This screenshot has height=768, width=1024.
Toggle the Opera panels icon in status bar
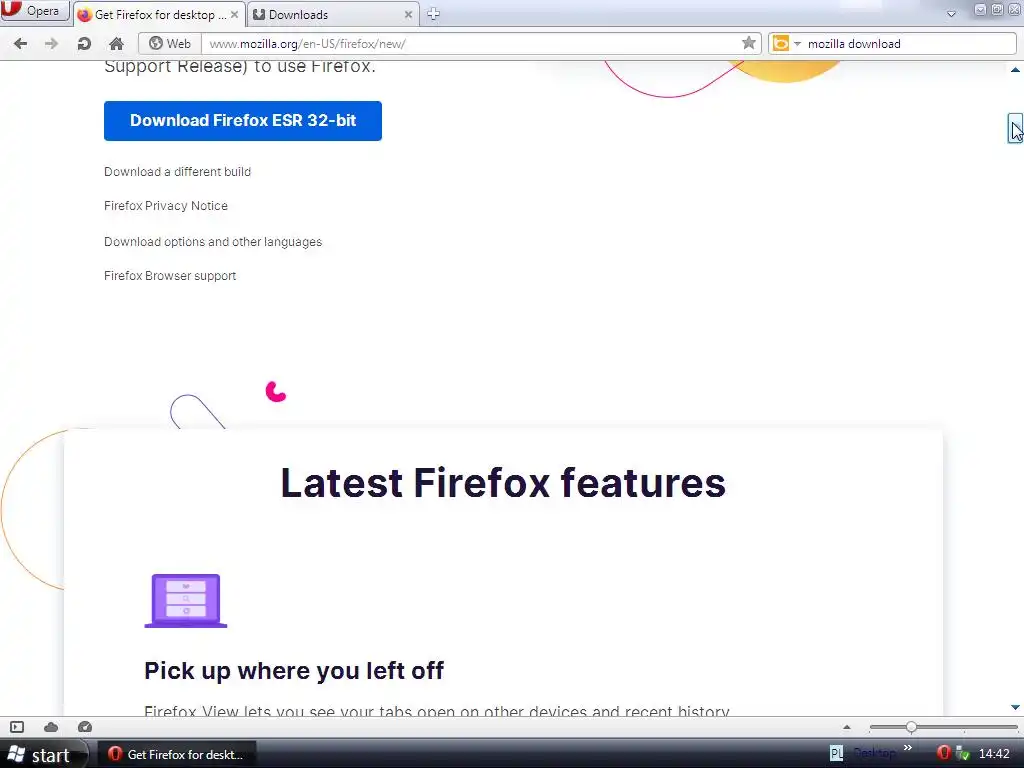tap(17, 727)
